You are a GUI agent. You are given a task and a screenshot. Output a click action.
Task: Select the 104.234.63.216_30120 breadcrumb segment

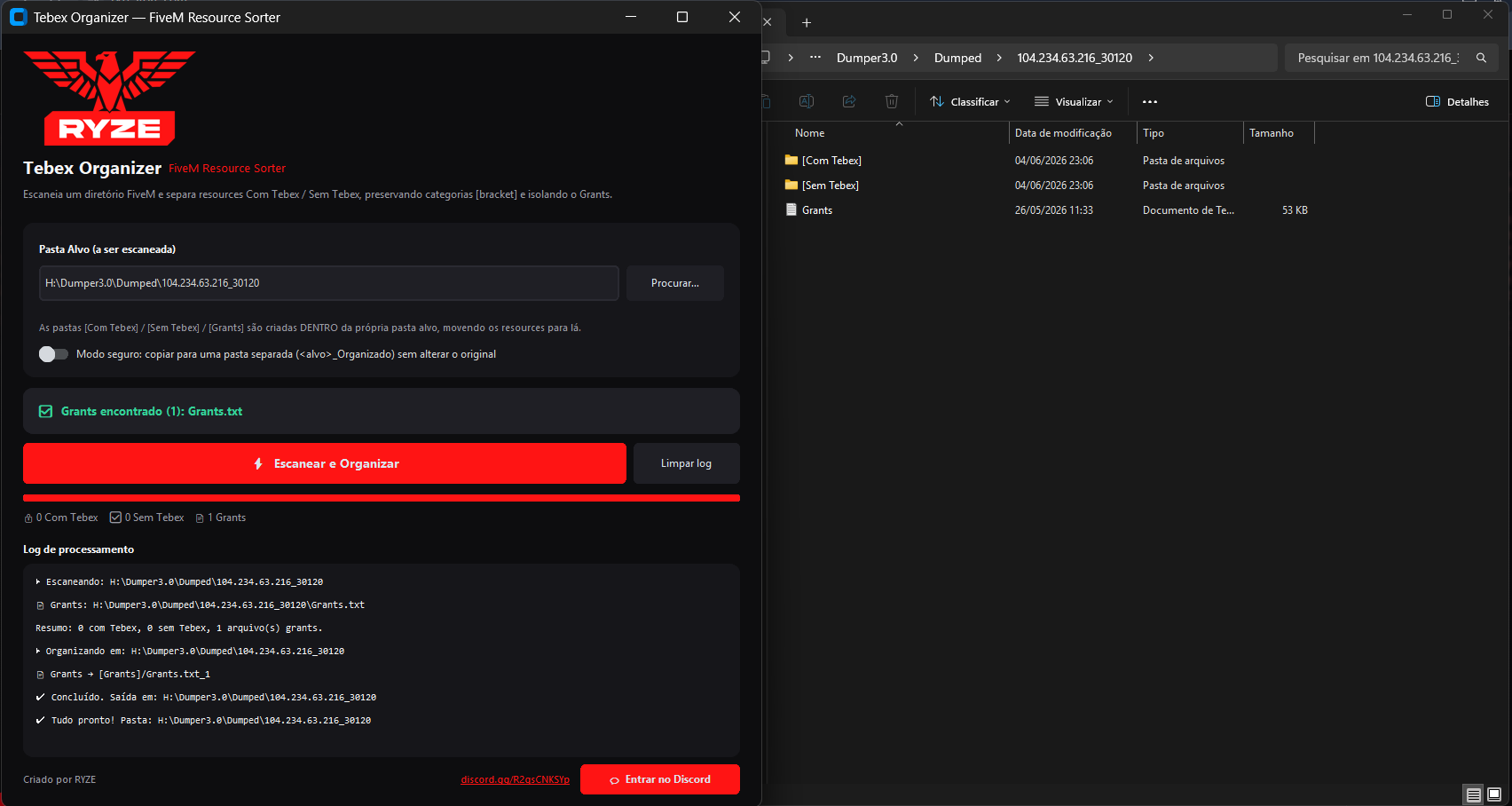(x=1075, y=58)
